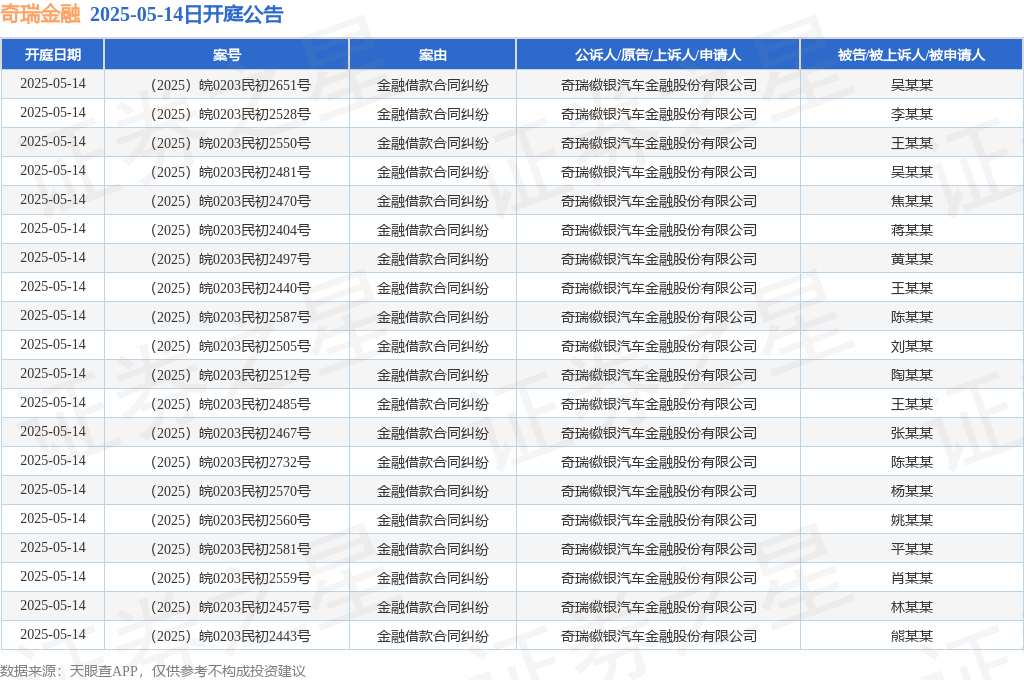Select the 公诉人/原告/上诉人/申请人 column header

point(658,55)
